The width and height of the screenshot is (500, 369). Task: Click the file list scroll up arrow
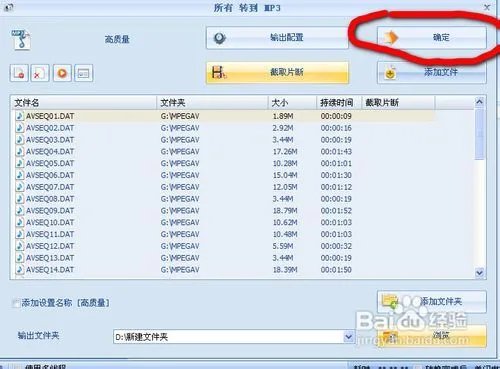[x=479, y=102]
